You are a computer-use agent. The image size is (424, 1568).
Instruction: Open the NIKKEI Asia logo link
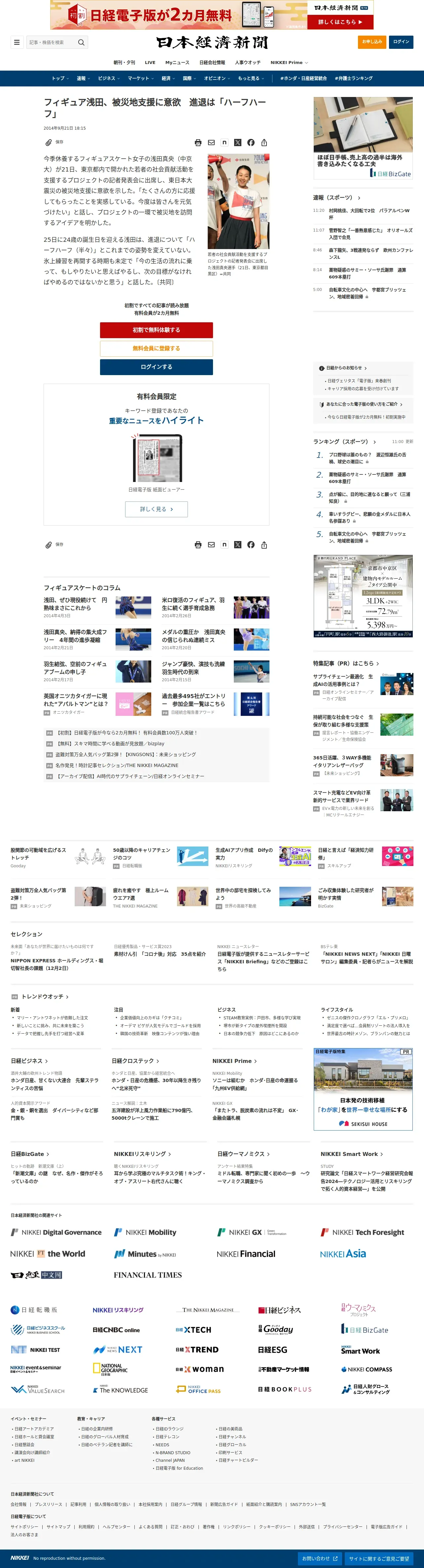(343, 1254)
